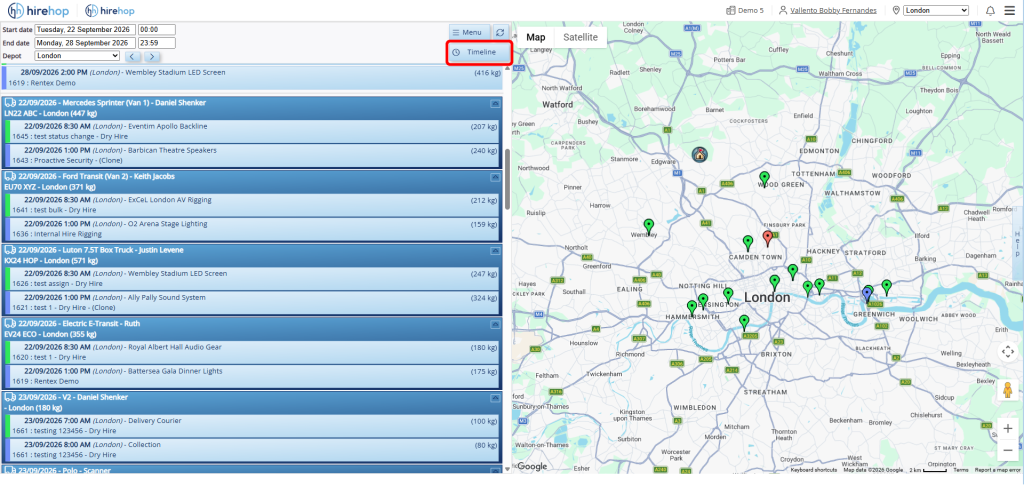Click the start time field showing 00:00
1024x486 pixels.
157,29
